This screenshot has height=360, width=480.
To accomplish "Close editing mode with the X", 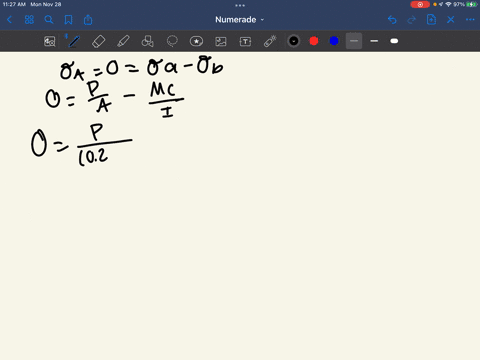I will (451, 20).
